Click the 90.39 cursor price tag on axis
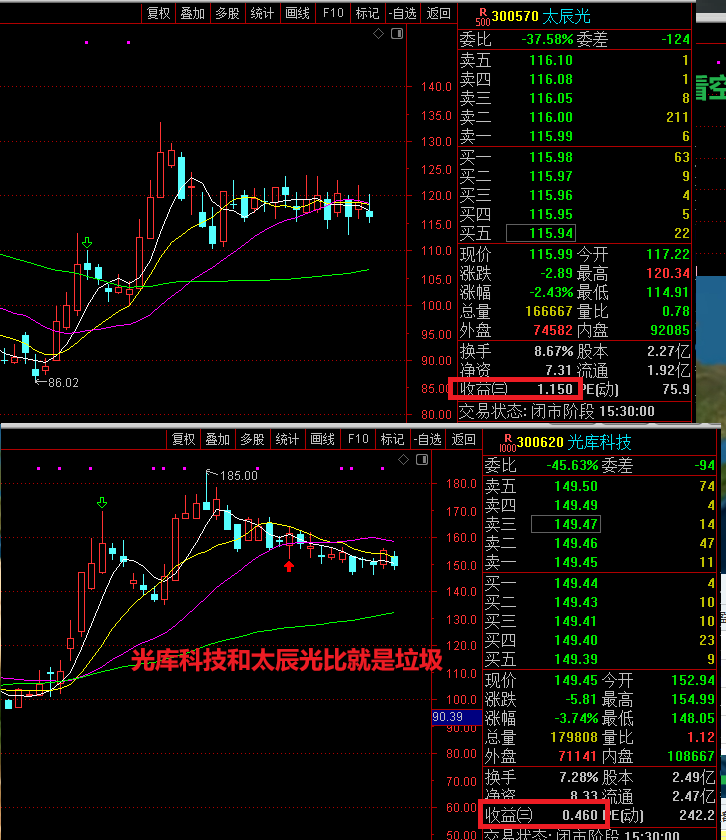This screenshot has height=840, width=726. pyautogui.click(x=456, y=717)
